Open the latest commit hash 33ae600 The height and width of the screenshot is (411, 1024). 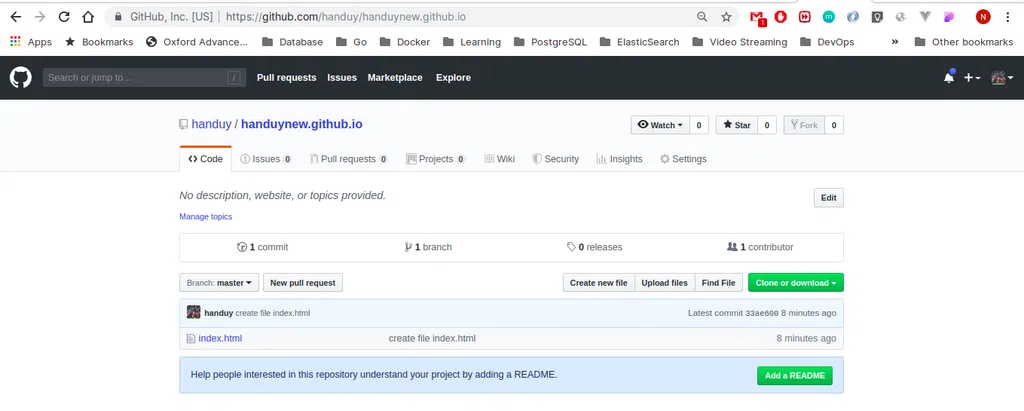click(x=761, y=313)
